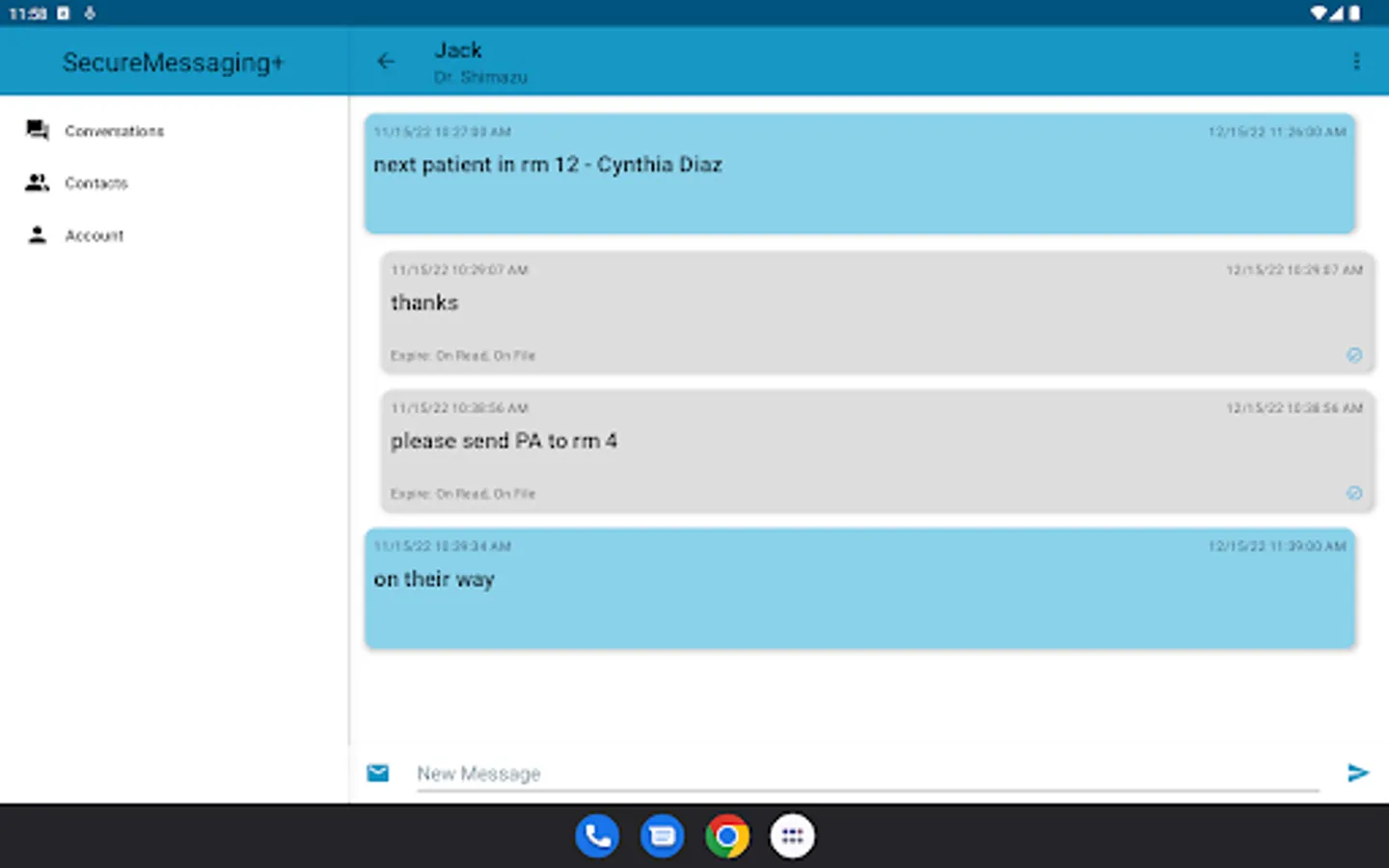Screen dimensions: 1389x868
Task: Open the three-dot overflow menu
Action: pyautogui.click(x=1356, y=62)
